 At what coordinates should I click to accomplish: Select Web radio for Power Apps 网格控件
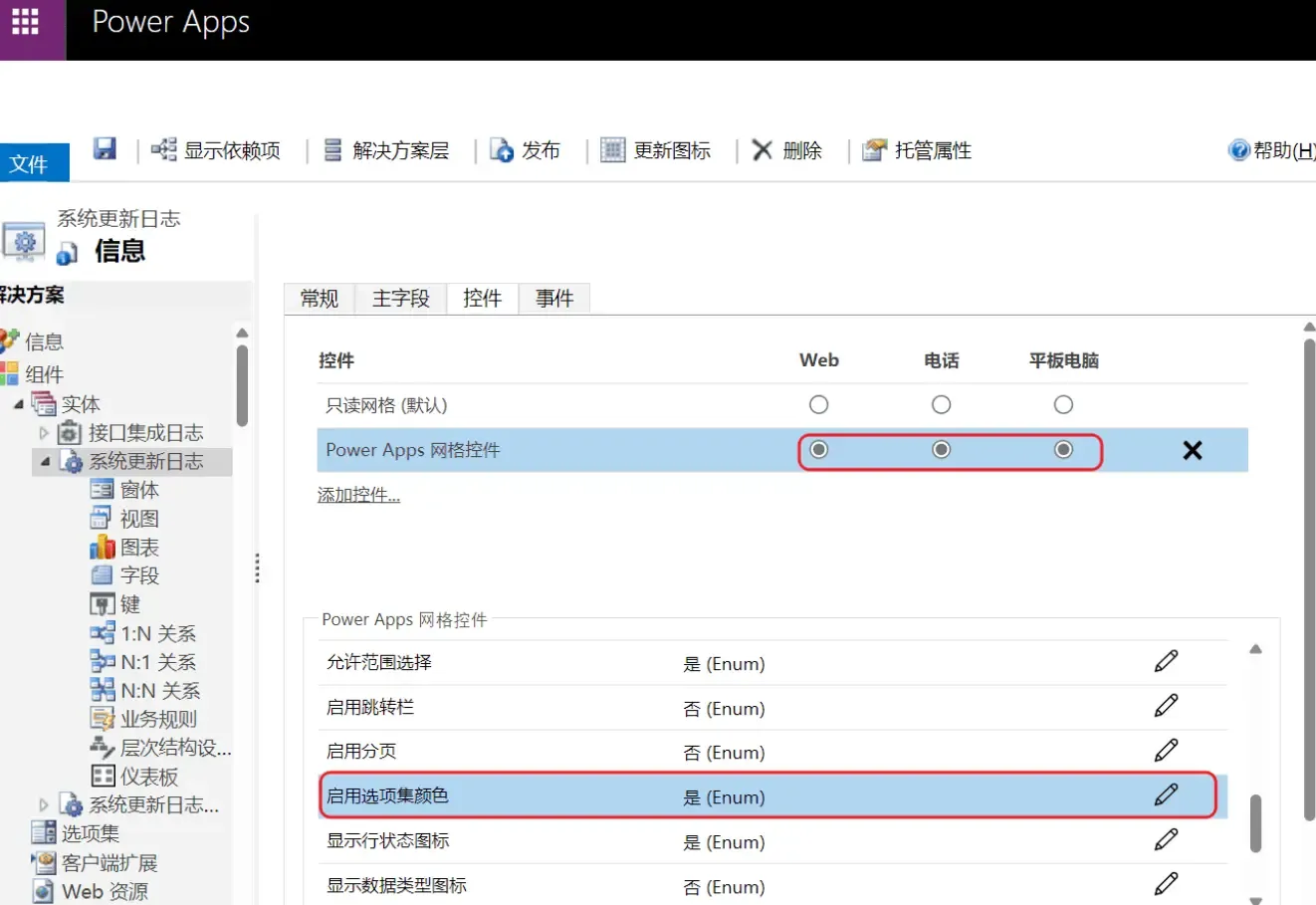point(818,449)
